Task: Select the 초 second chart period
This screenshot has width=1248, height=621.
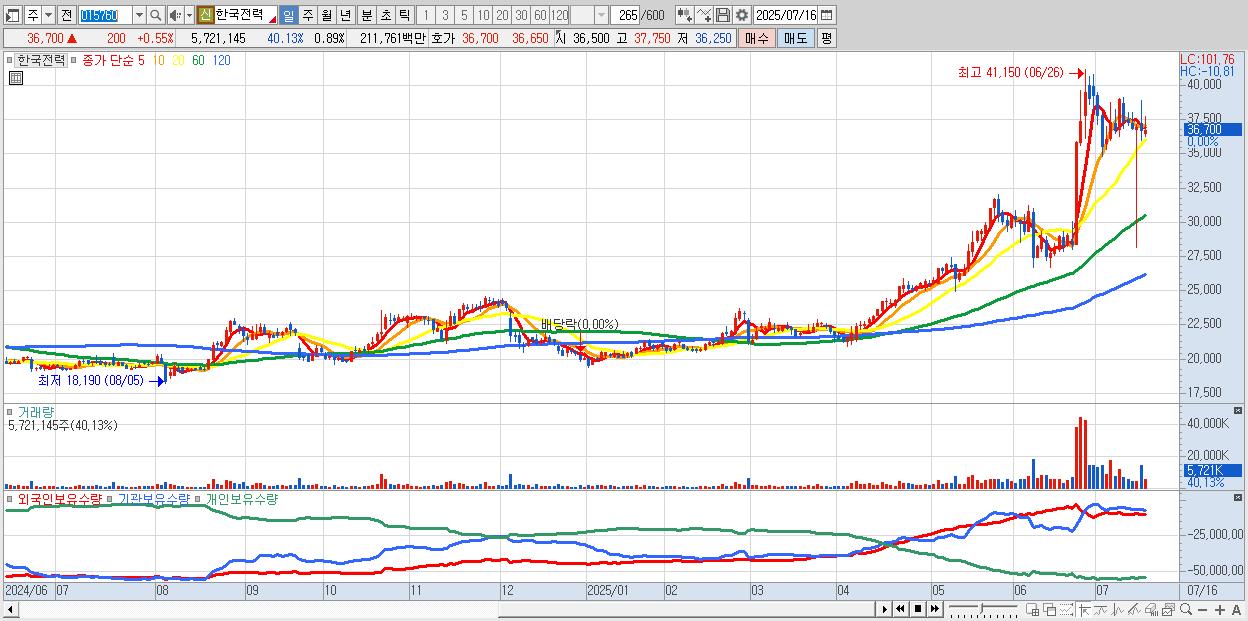Action: (385, 15)
